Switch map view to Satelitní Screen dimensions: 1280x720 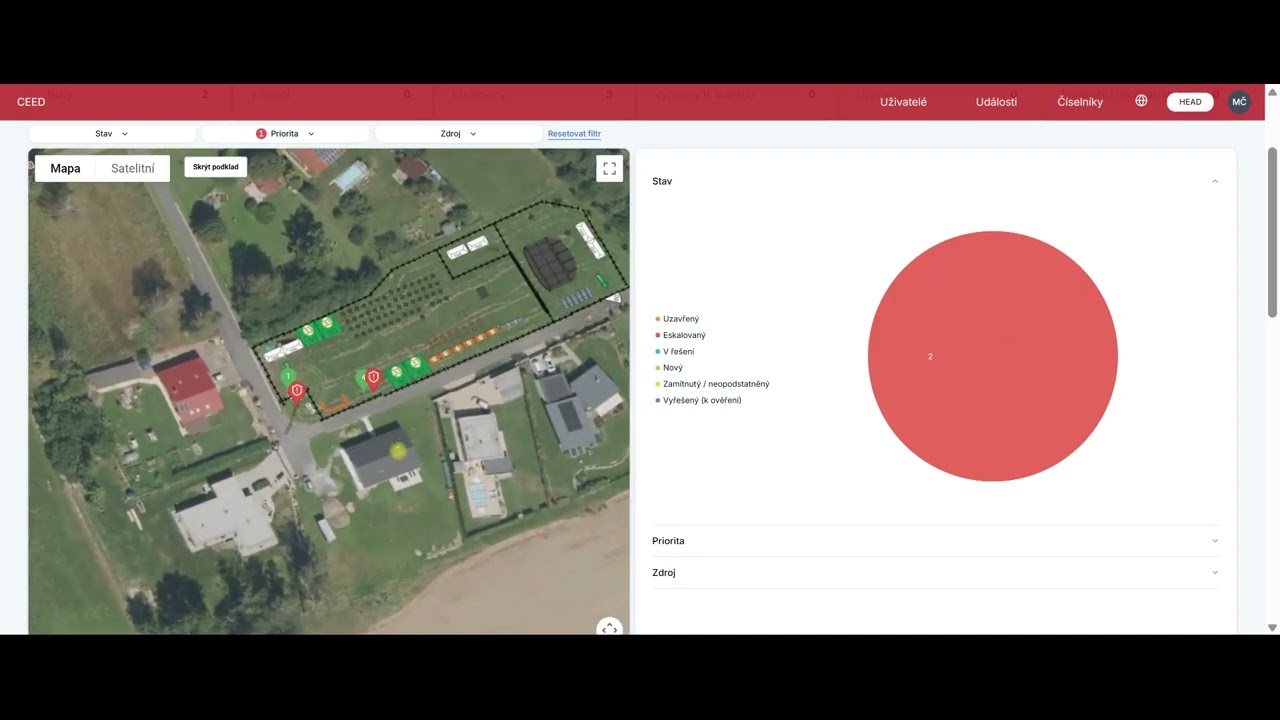133,168
